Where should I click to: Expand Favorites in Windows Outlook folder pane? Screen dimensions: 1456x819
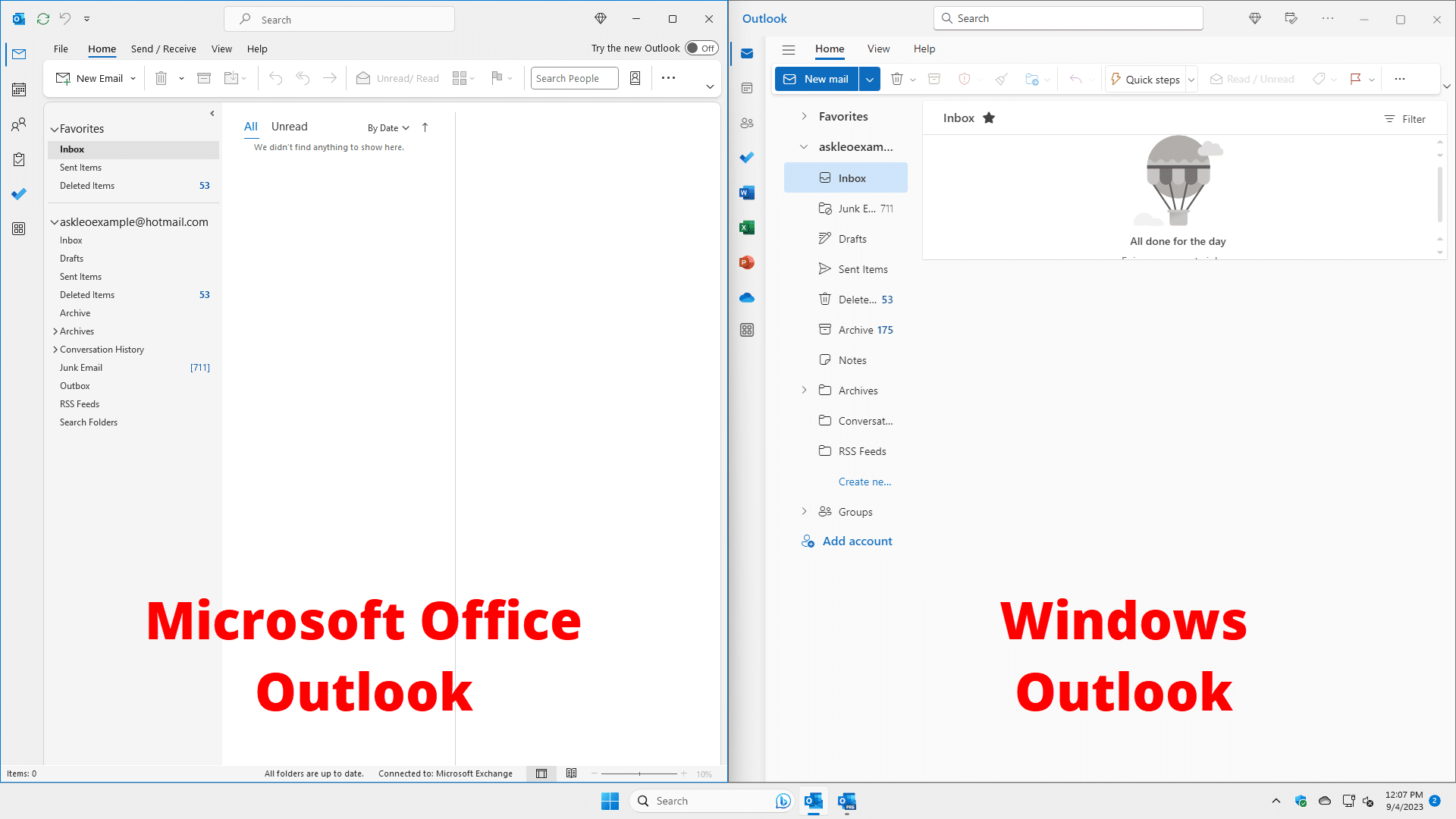pos(804,116)
